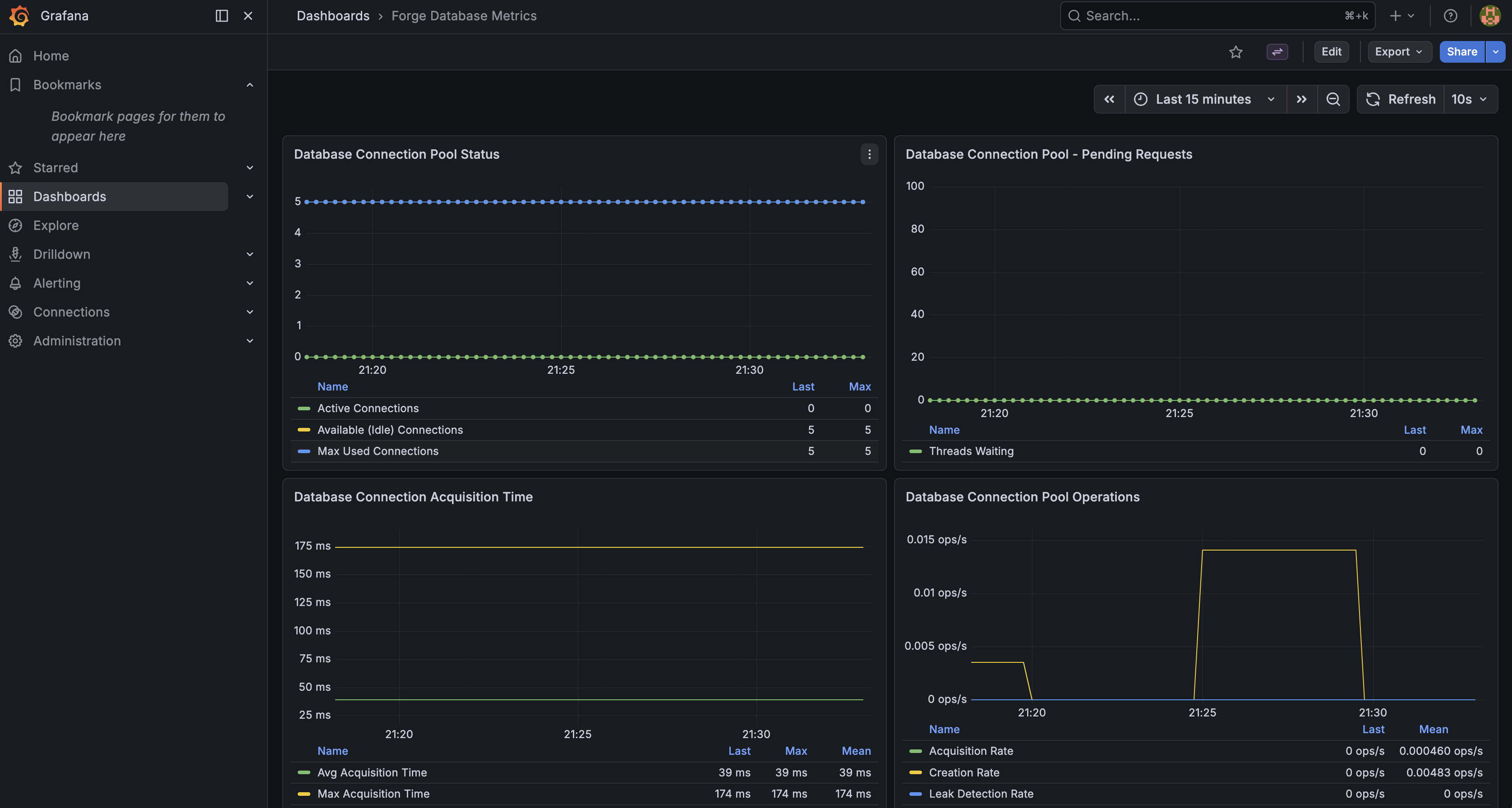This screenshot has width=1512, height=808.
Task: Open the help question-mark icon
Action: (1450, 16)
